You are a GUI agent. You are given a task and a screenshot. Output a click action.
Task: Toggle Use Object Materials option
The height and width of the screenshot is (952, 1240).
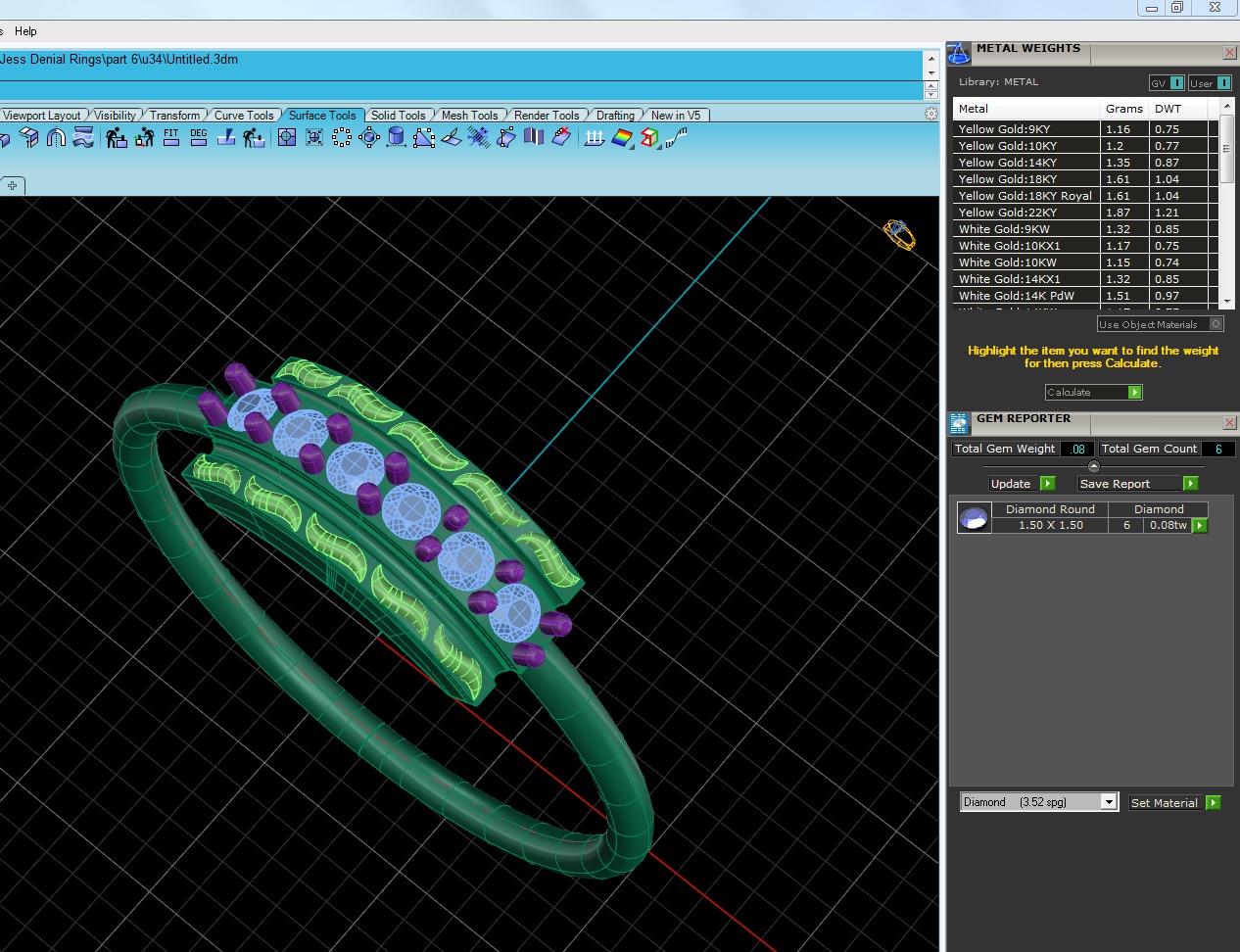coord(1161,324)
